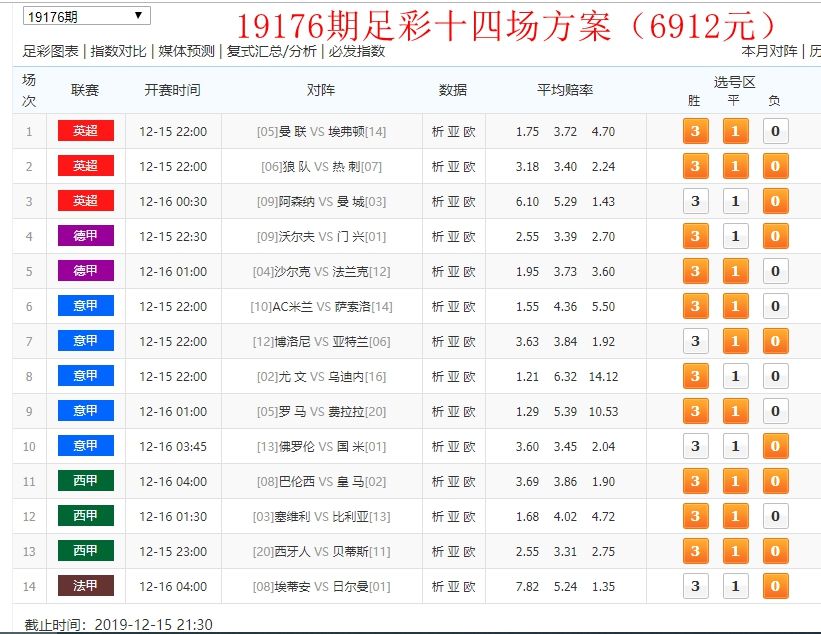821x634 pixels.
Task: Toggle win (3) for 西牙人 VS 贝蒂斯
Action: (695, 551)
